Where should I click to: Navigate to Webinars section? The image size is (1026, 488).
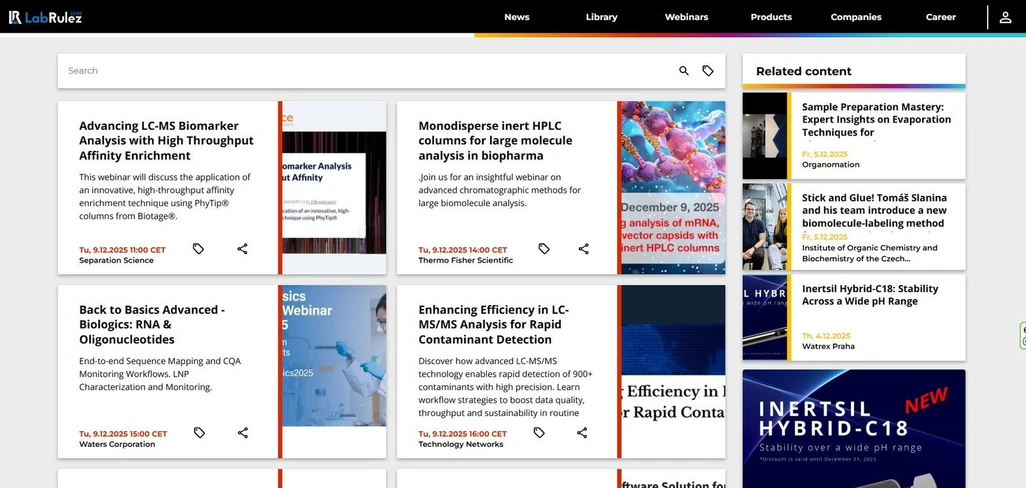pos(686,17)
